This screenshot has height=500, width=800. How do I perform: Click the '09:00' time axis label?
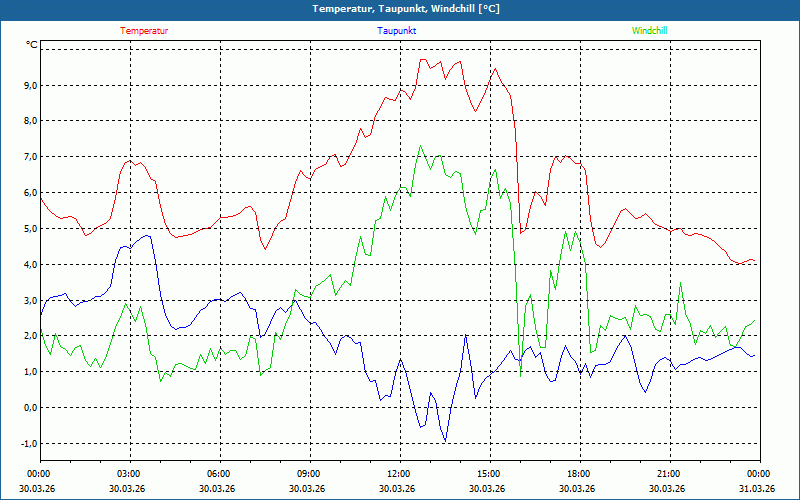[x=310, y=474]
